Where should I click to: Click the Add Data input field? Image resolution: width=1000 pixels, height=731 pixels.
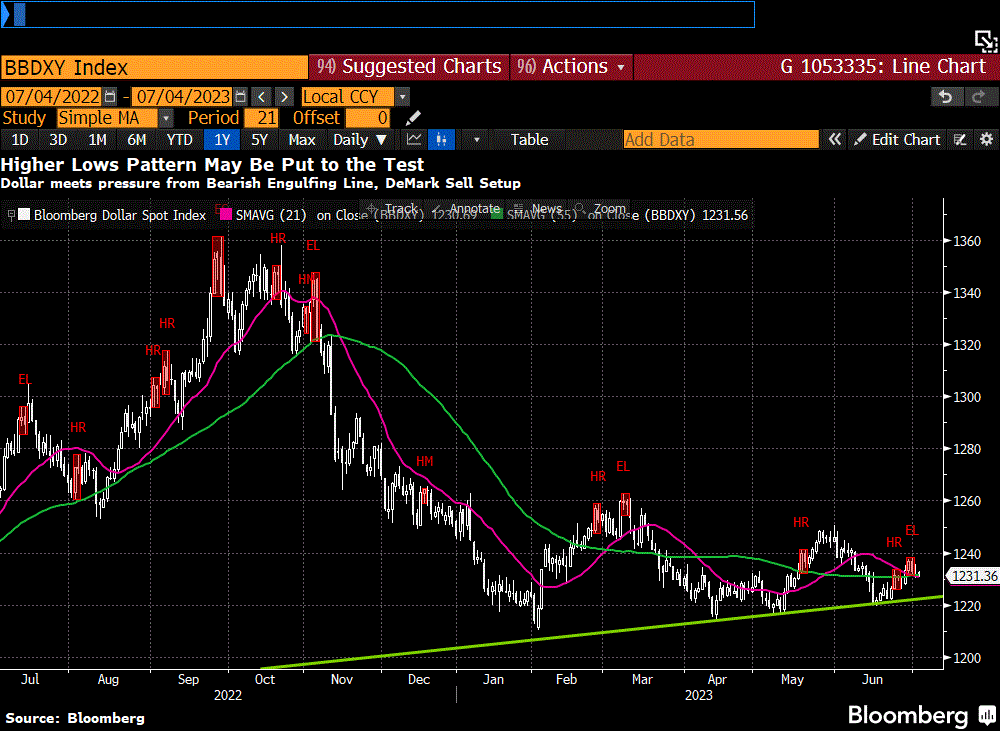coord(721,140)
